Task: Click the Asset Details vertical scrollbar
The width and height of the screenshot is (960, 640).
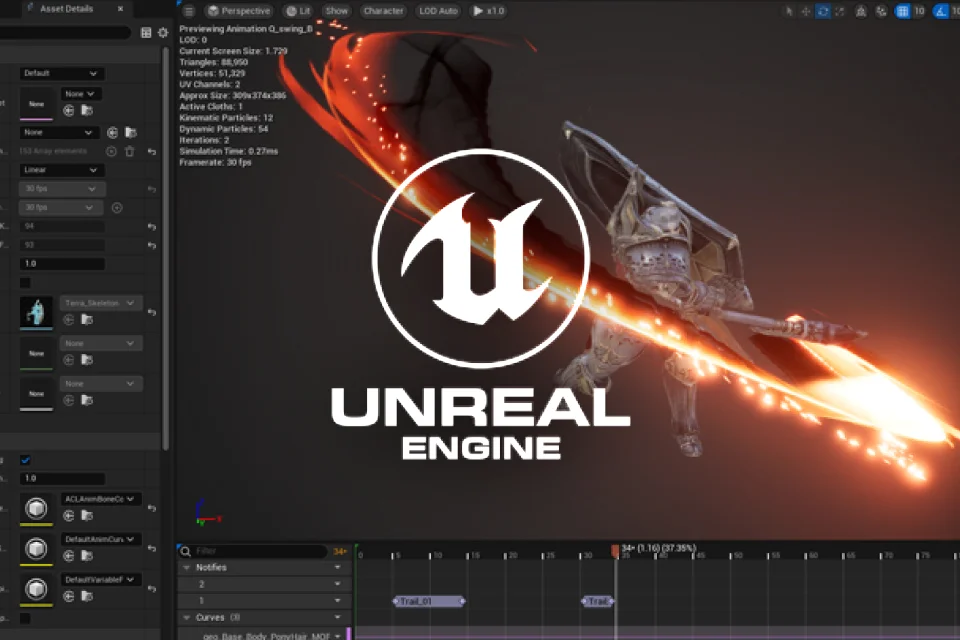Action: click(x=165, y=248)
